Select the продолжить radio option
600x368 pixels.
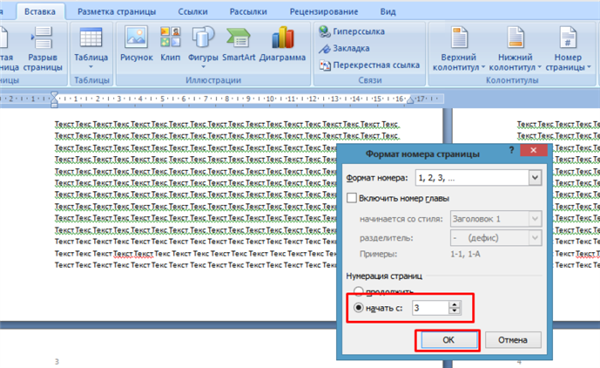[358, 291]
